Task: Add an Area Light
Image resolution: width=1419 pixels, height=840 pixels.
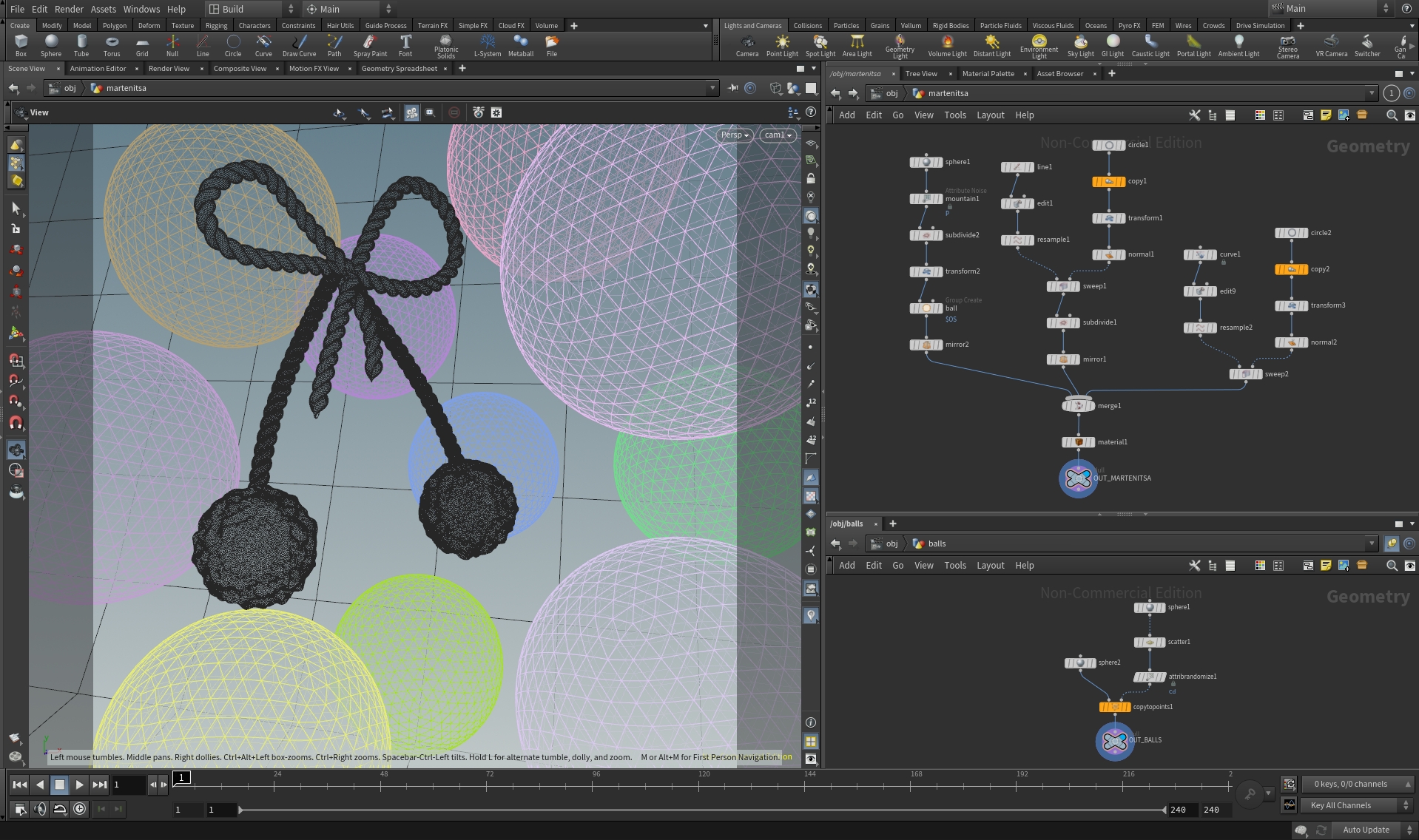Action: (x=857, y=46)
